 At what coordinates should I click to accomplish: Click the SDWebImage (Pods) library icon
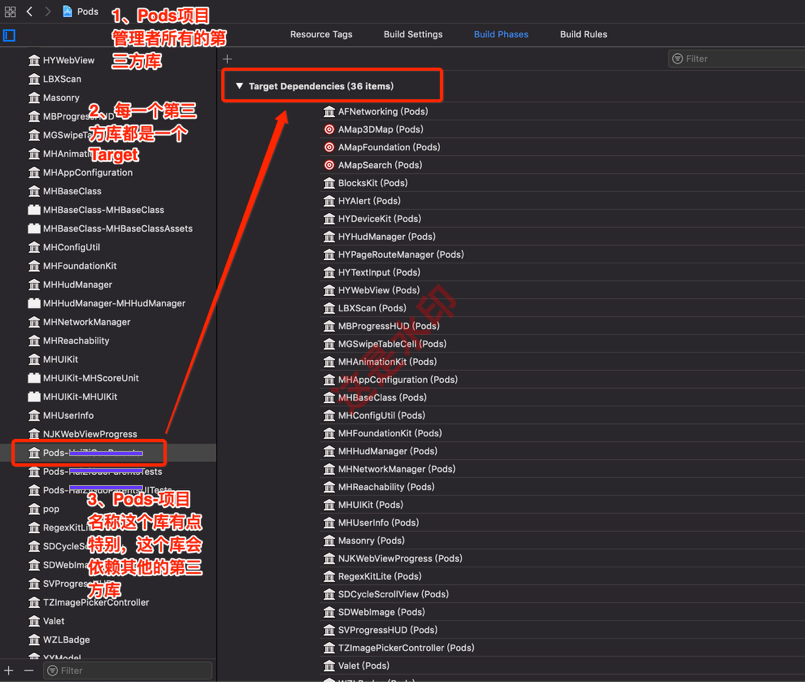point(329,612)
